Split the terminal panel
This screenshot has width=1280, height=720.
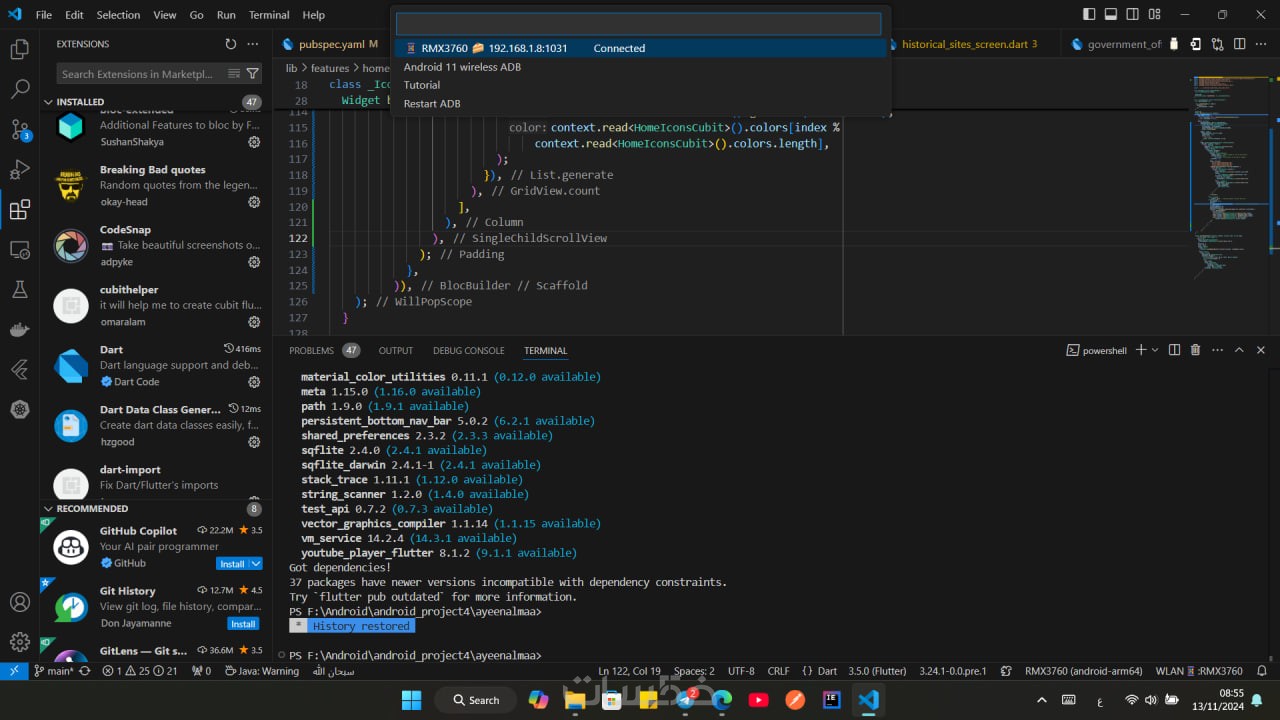[1174, 350]
